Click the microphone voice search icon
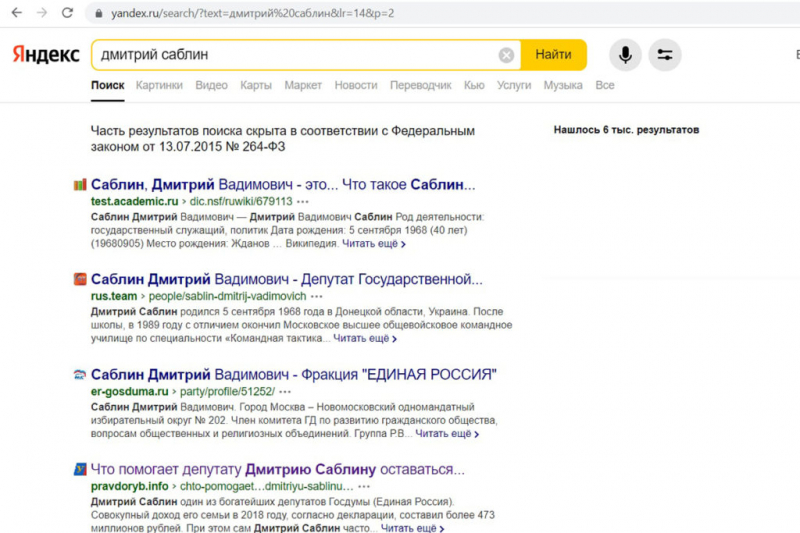Screen dimensions: 800x533 (x=625, y=55)
